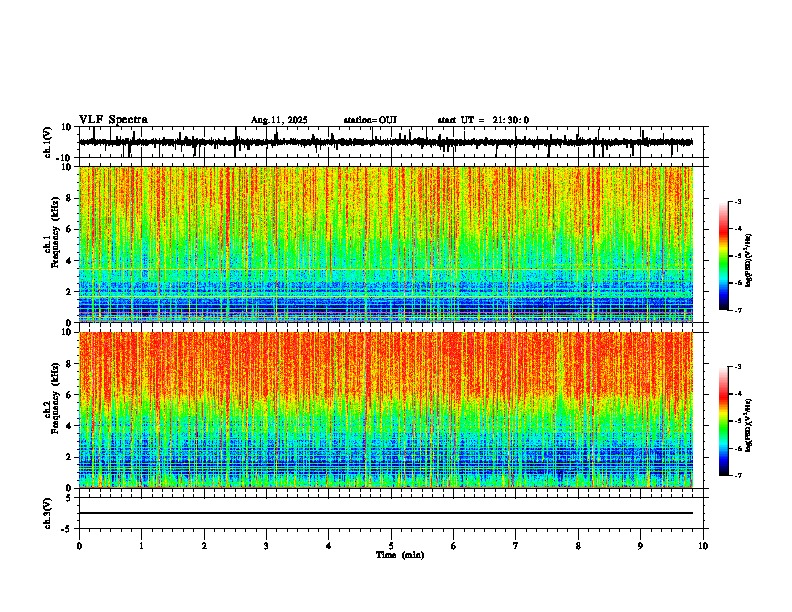Click the 'start UT = 21:30:0' label
The height and width of the screenshot is (612, 792).
(x=483, y=120)
